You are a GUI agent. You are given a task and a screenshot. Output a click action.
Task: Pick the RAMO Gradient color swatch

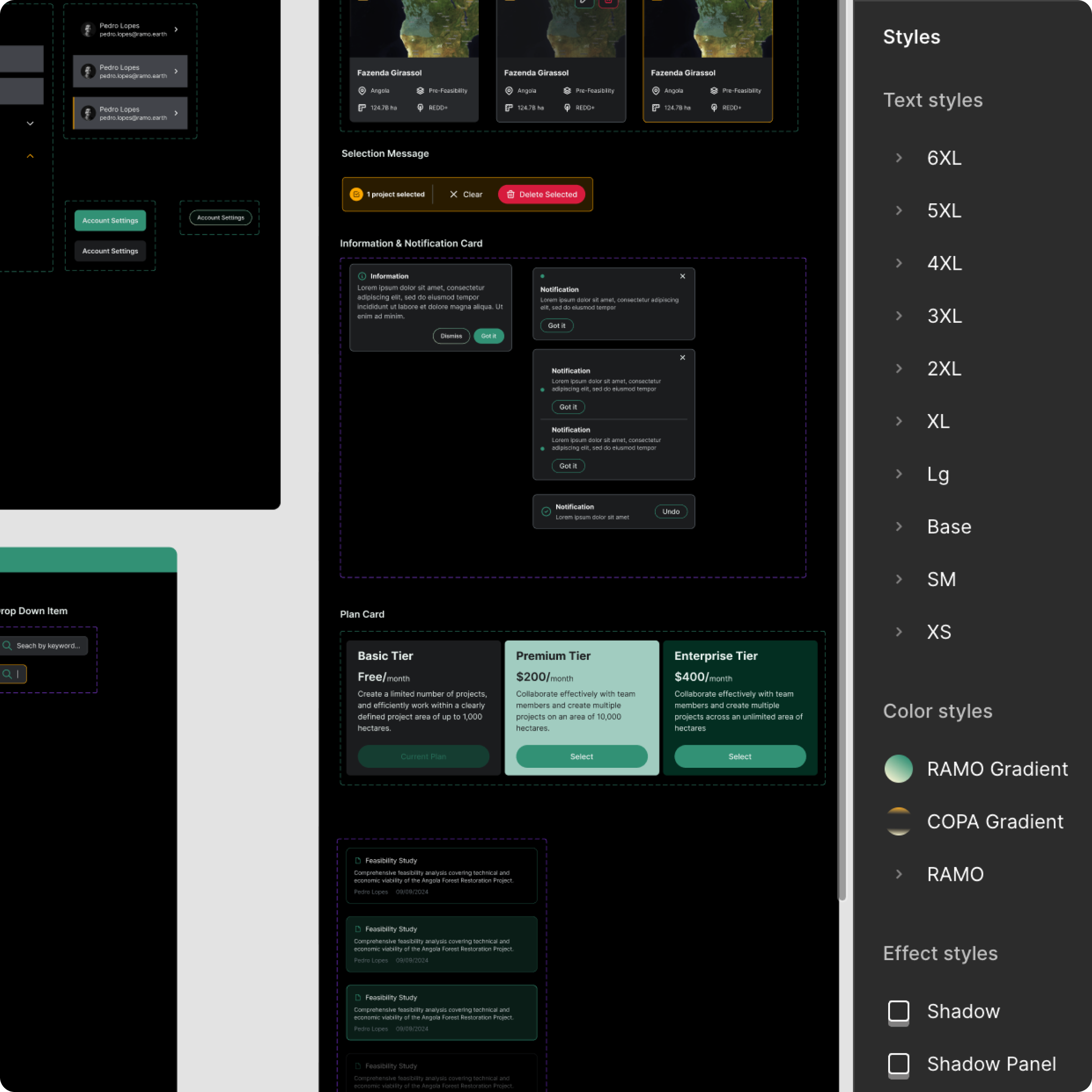[x=898, y=769]
